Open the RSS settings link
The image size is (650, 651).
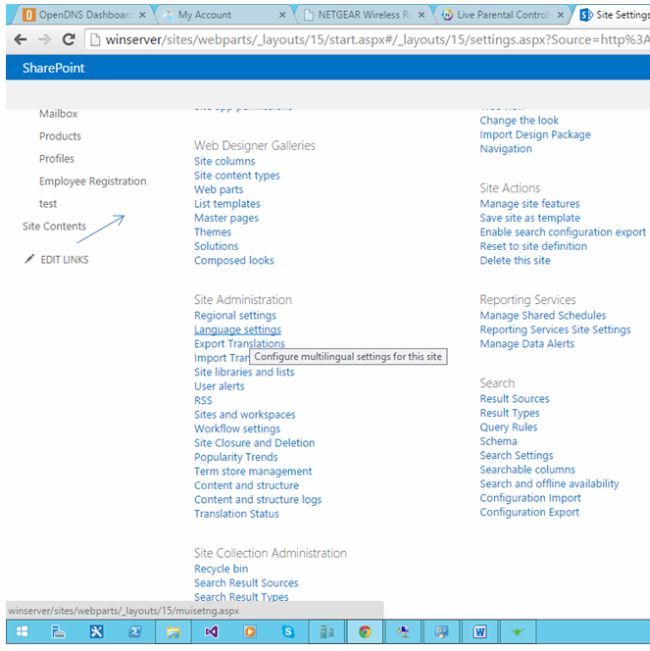click(203, 400)
